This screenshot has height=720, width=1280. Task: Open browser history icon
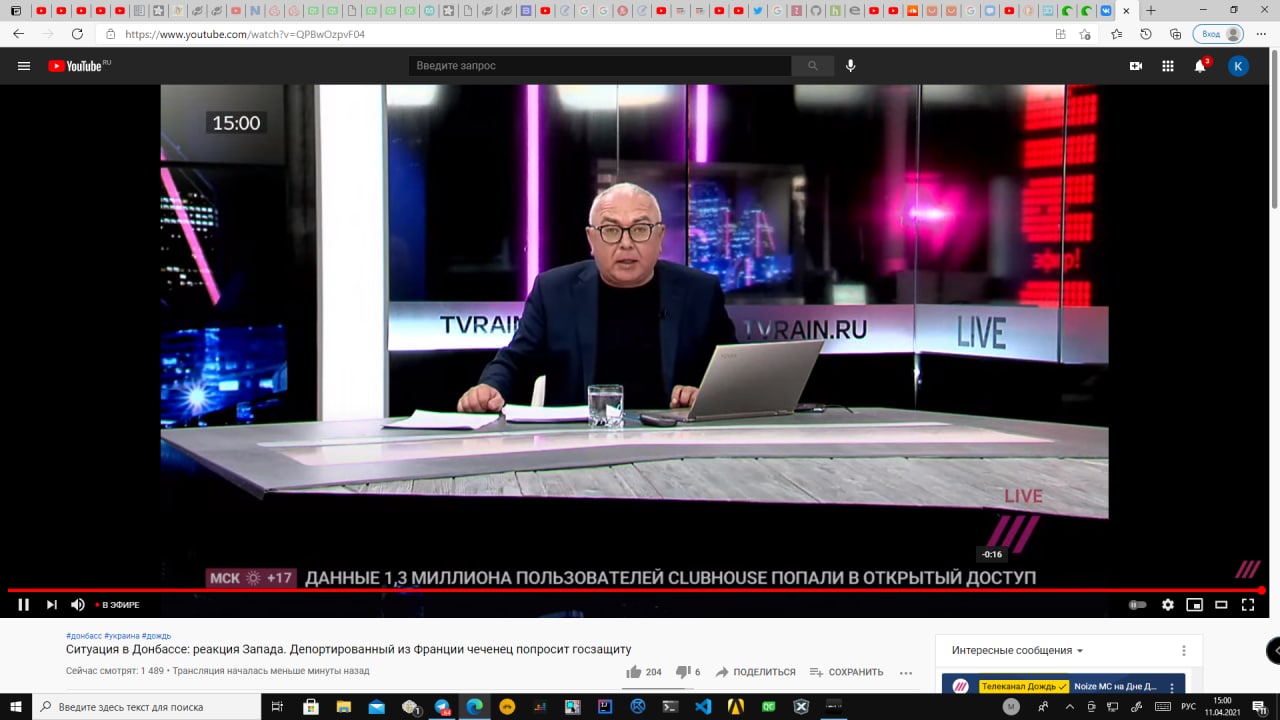1146,34
